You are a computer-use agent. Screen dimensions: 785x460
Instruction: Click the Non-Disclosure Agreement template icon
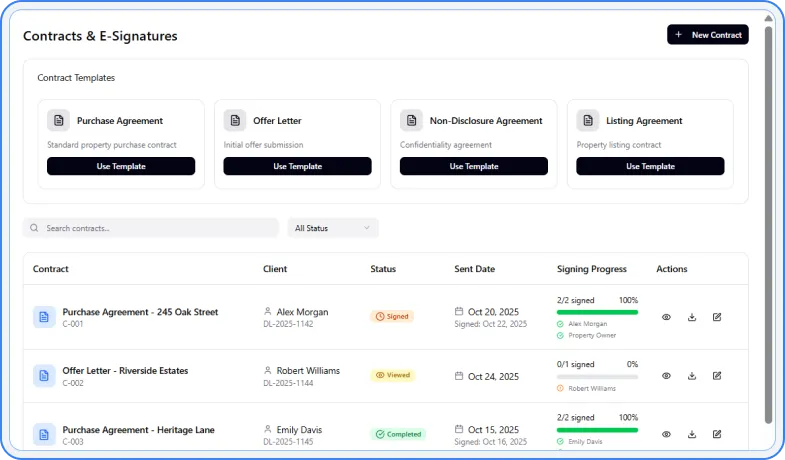click(x=412, y=120)
